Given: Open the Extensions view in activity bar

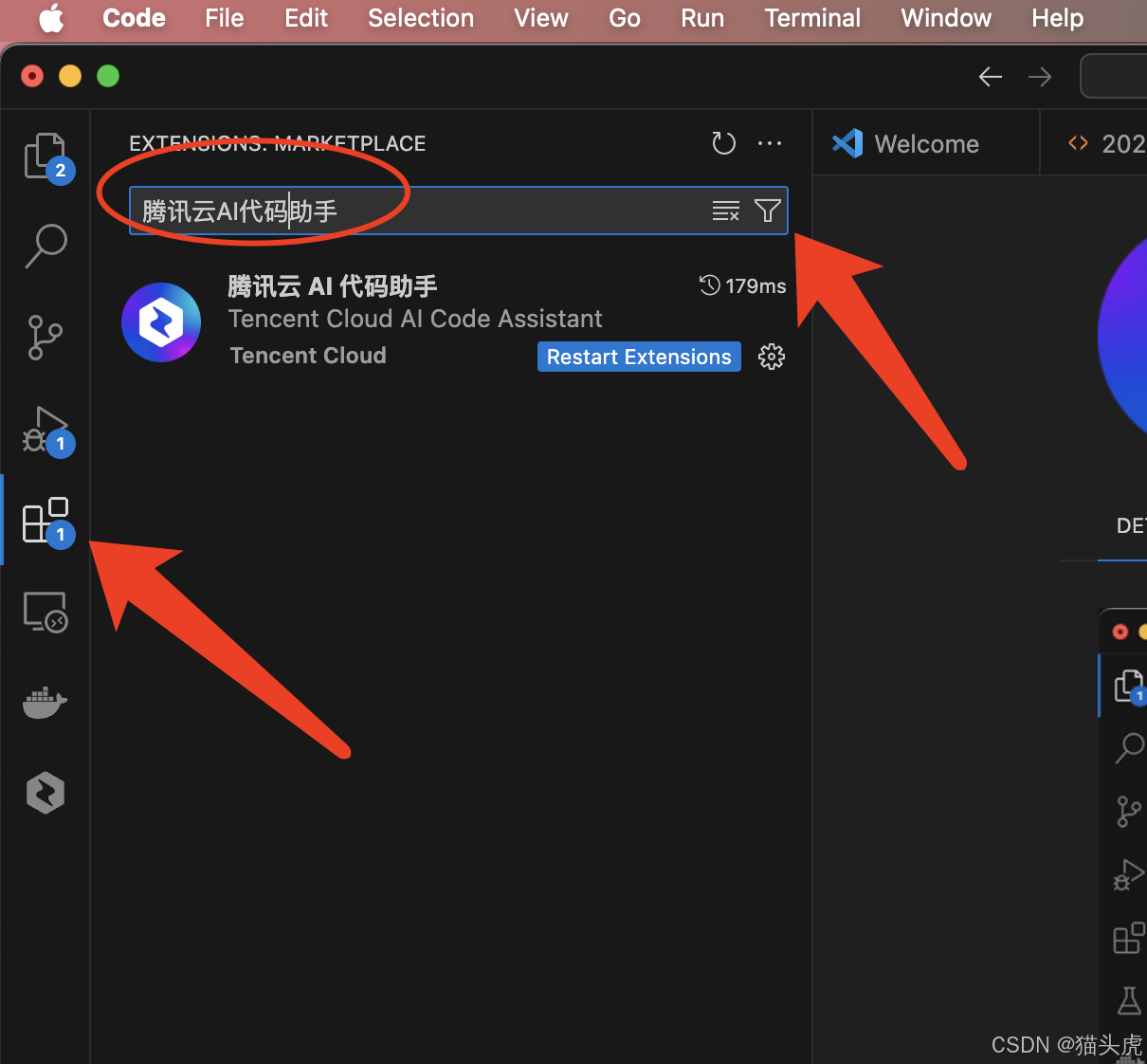Looking at the screenshot, I should pos(46,521).
